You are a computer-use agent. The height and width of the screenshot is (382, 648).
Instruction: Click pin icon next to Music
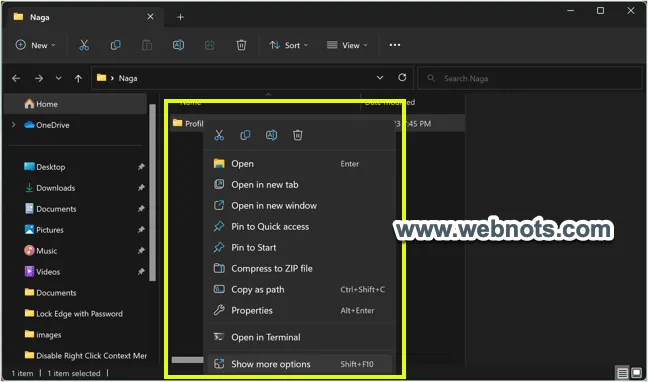141,251
